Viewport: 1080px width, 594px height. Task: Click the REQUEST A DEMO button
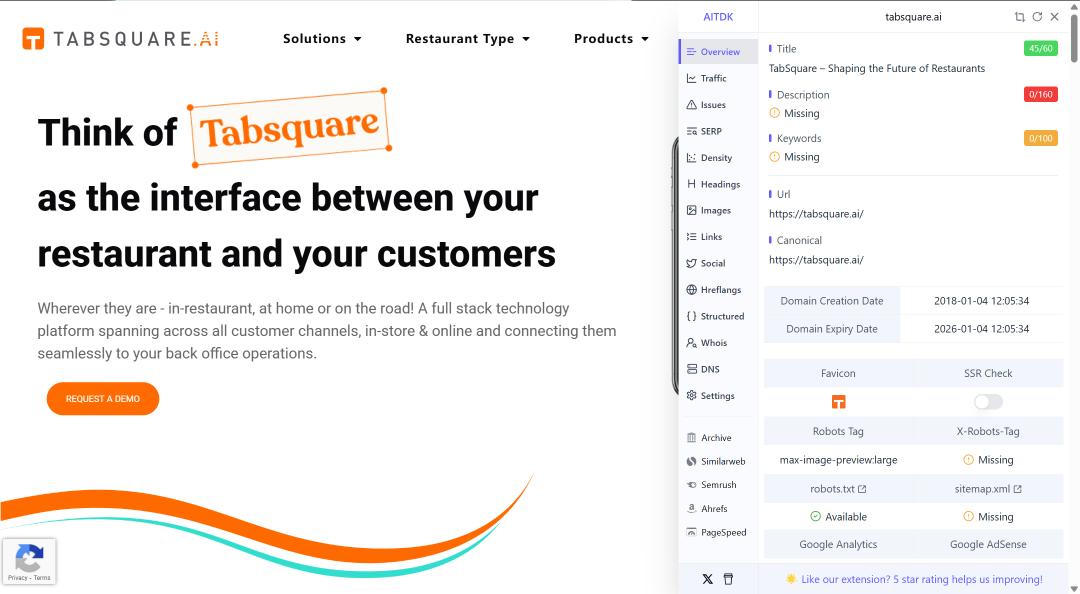click(103, 399)
